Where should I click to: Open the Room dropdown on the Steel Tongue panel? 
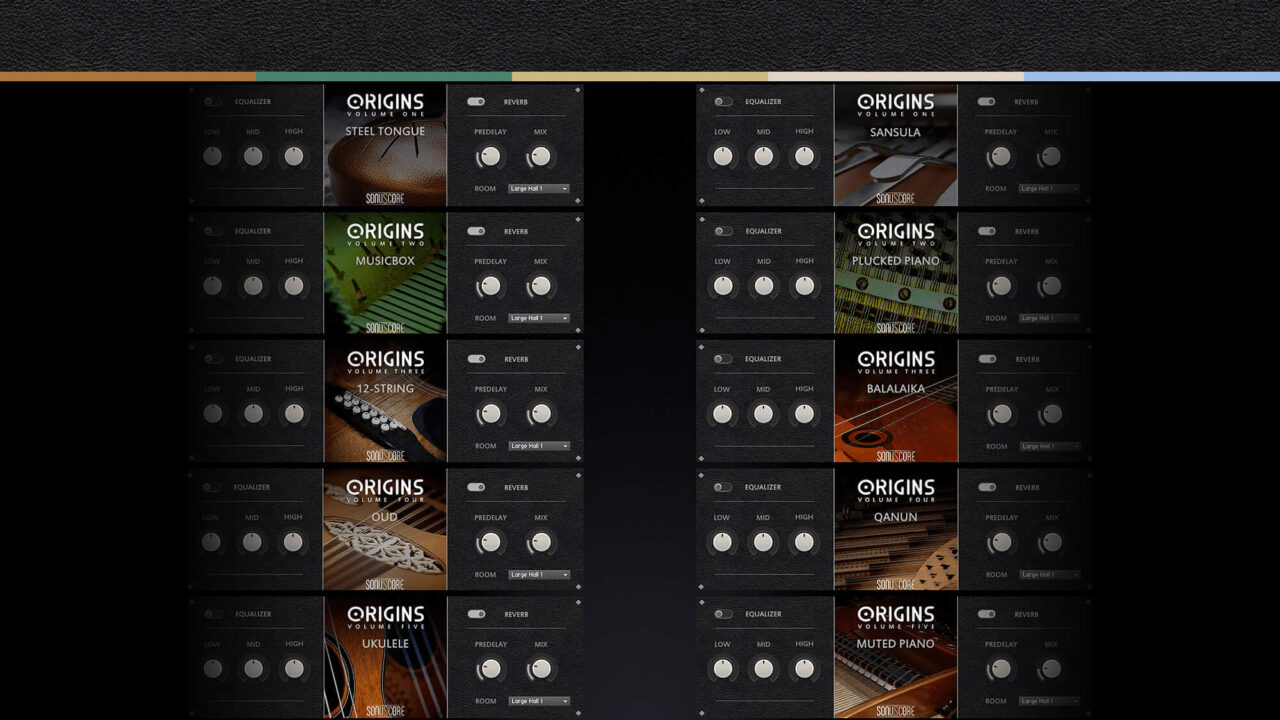[539, 188]
